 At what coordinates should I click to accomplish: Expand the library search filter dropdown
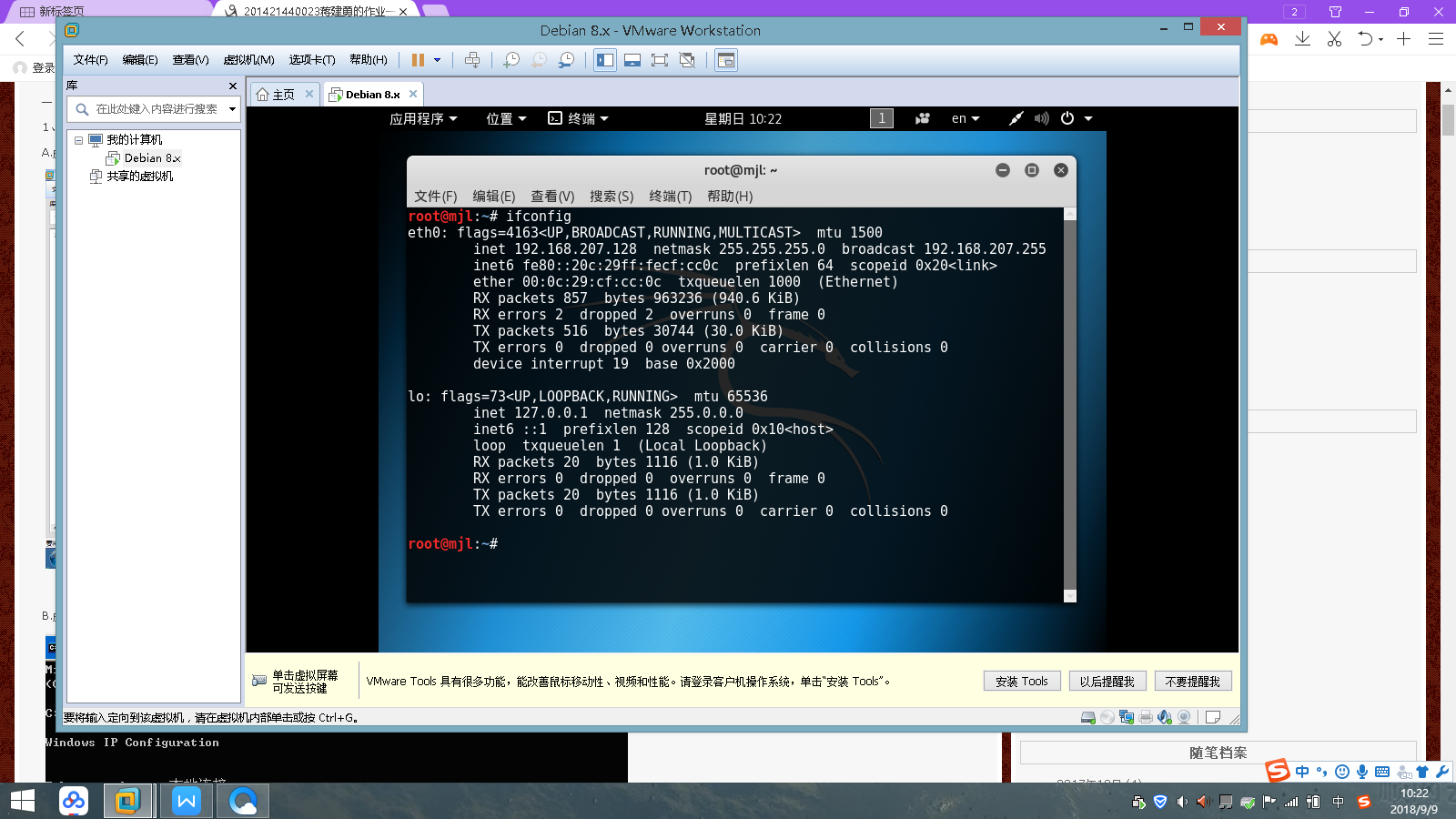pos(232,109)
